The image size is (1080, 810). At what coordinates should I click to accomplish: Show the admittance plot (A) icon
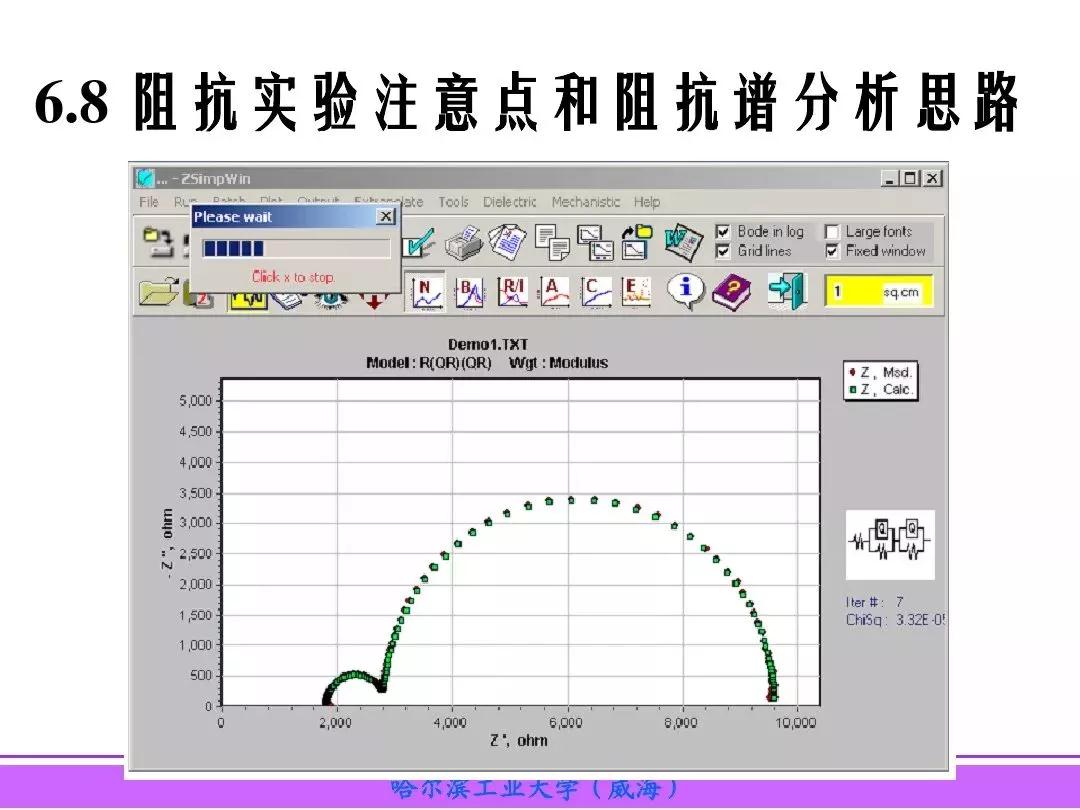click(554, 291)
